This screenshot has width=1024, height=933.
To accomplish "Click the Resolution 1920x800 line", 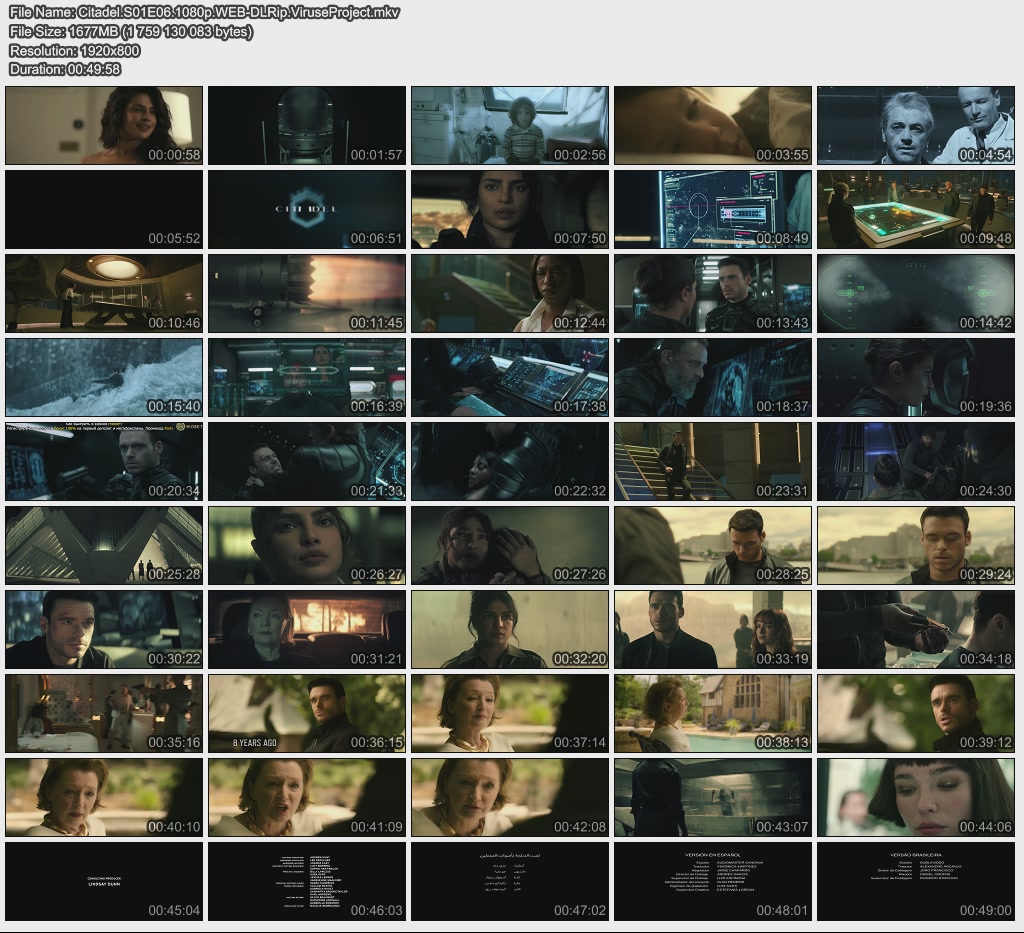I will (75, 50).
